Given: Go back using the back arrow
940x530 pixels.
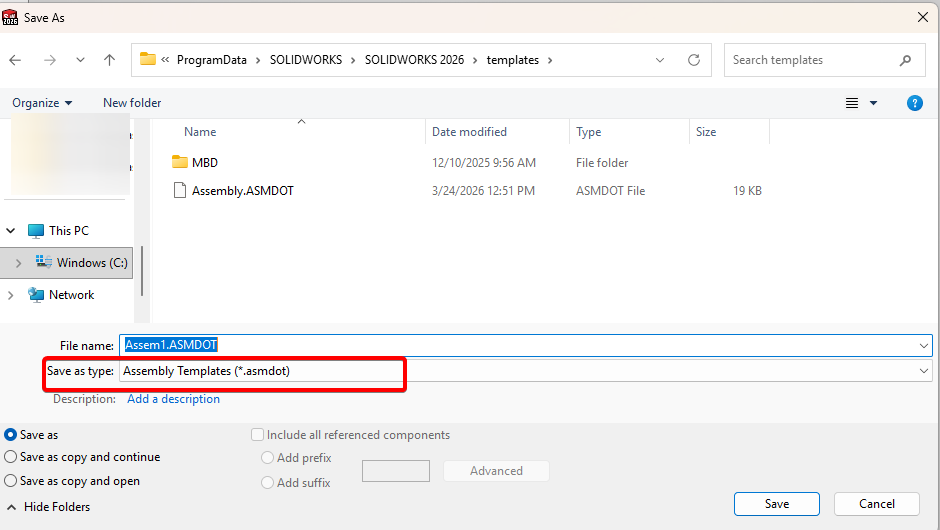Looking at the screenshot, I should pyautogui.click(x=16, y=60).
